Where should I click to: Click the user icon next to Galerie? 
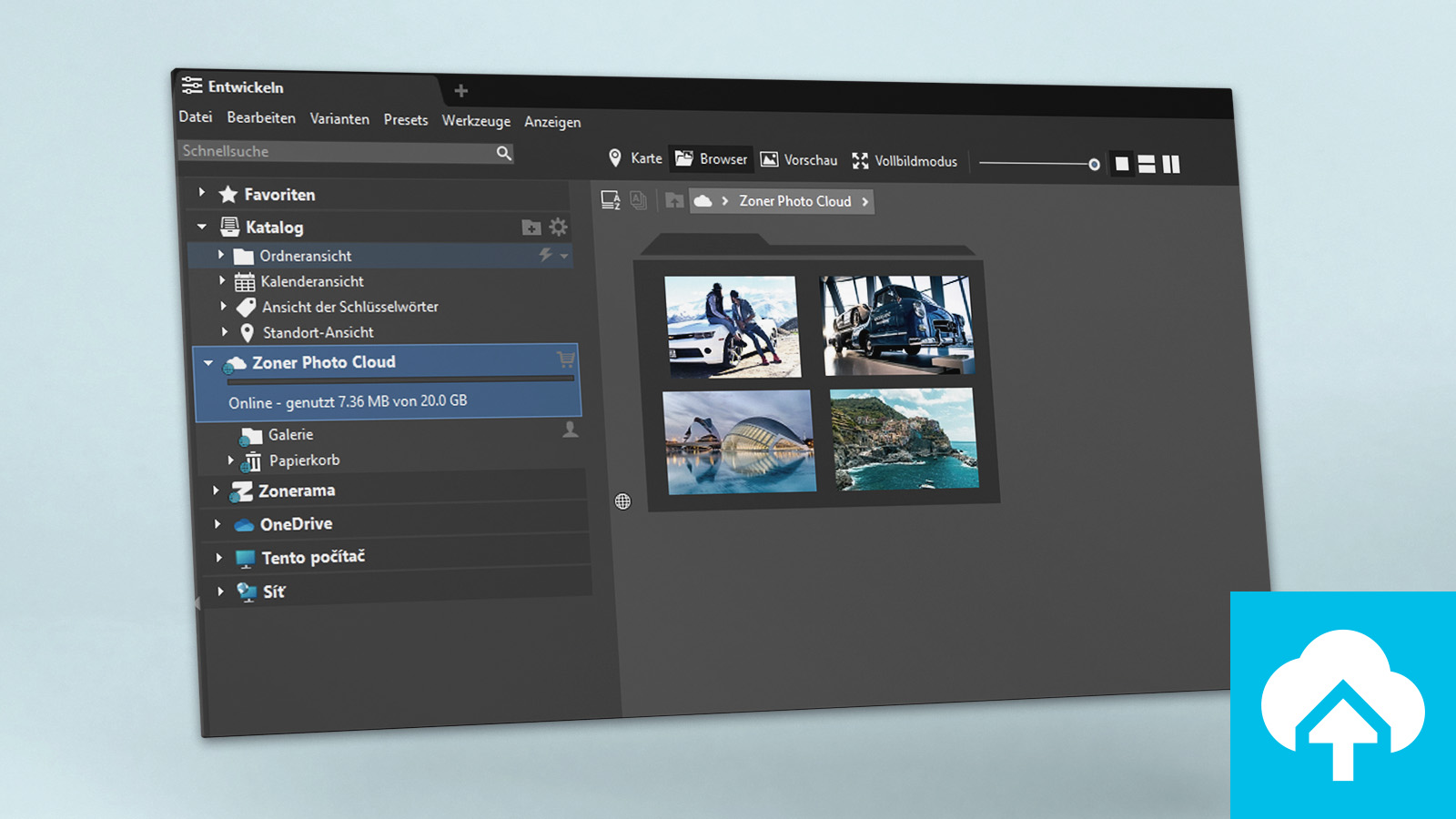coord(571,430)
